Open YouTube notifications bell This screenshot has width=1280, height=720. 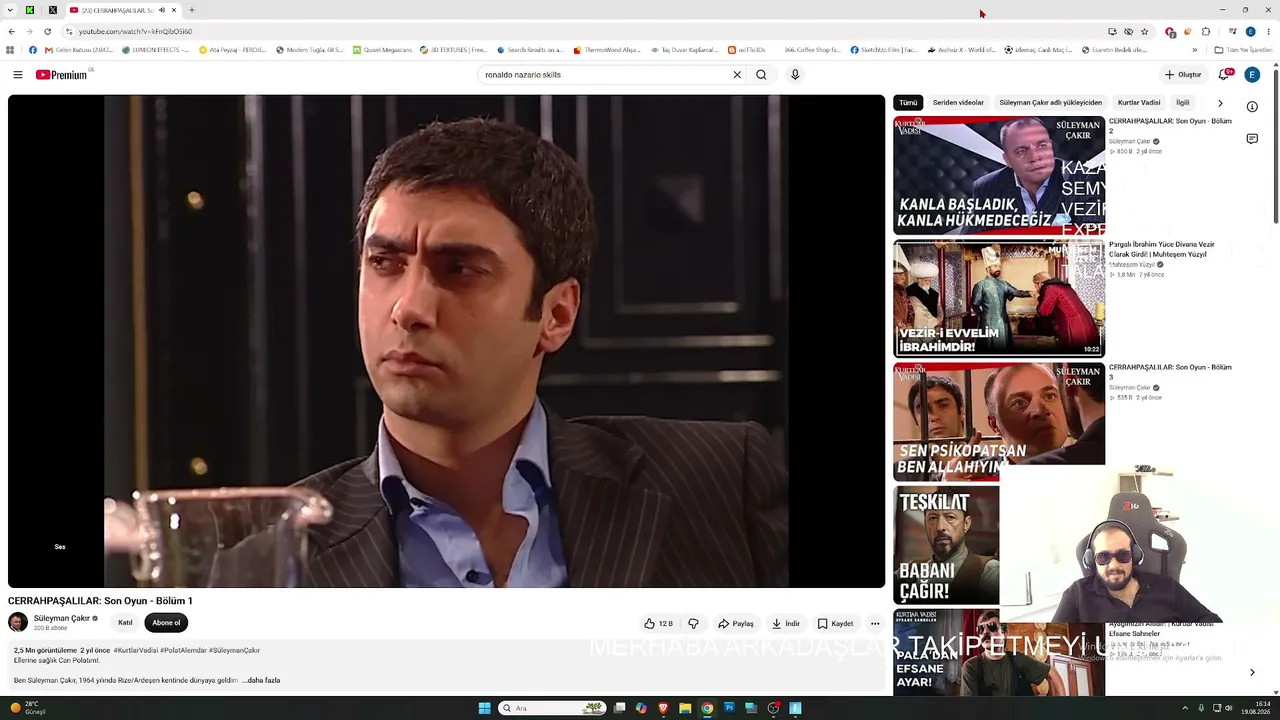coord(1223,75)
